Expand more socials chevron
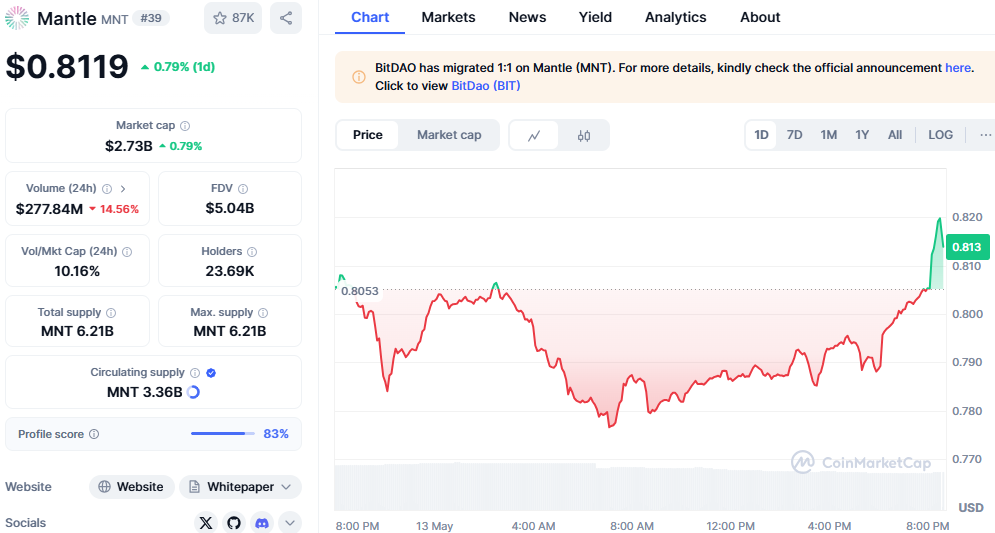Image resolution: width=995 pixels, height=533 pixels. pos(290,522)
